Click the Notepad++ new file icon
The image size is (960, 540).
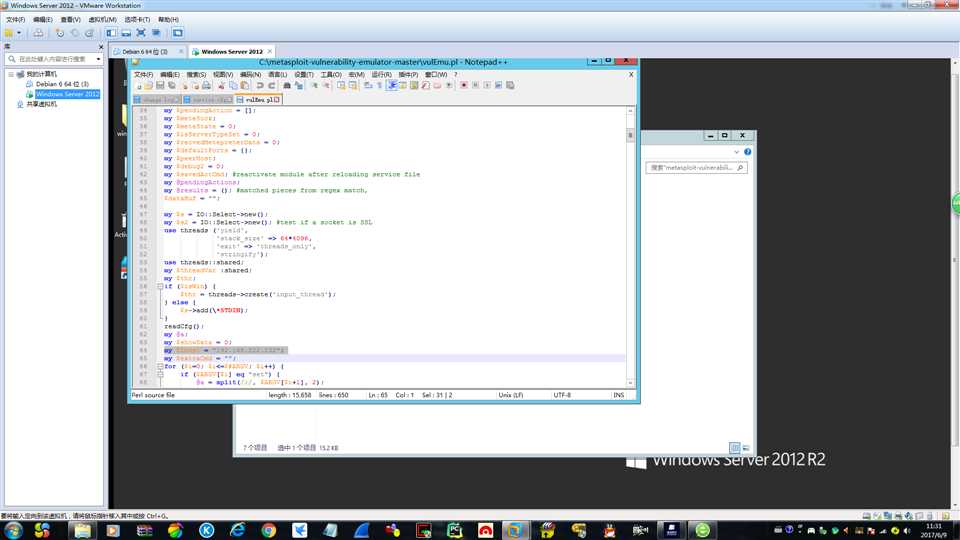139,85
